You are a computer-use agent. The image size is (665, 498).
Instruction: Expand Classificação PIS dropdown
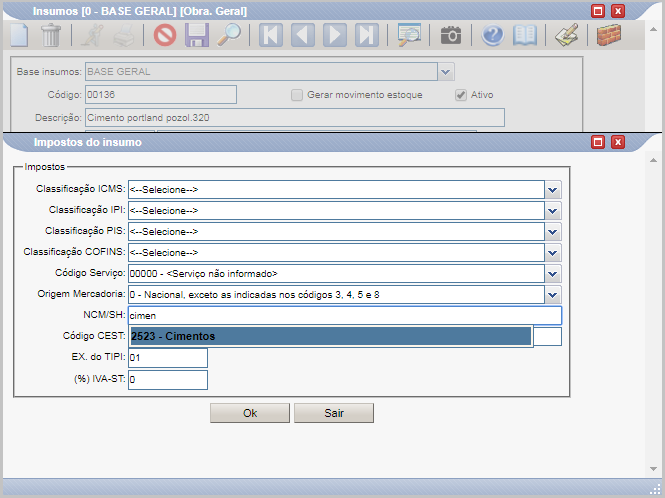(553, 232)
